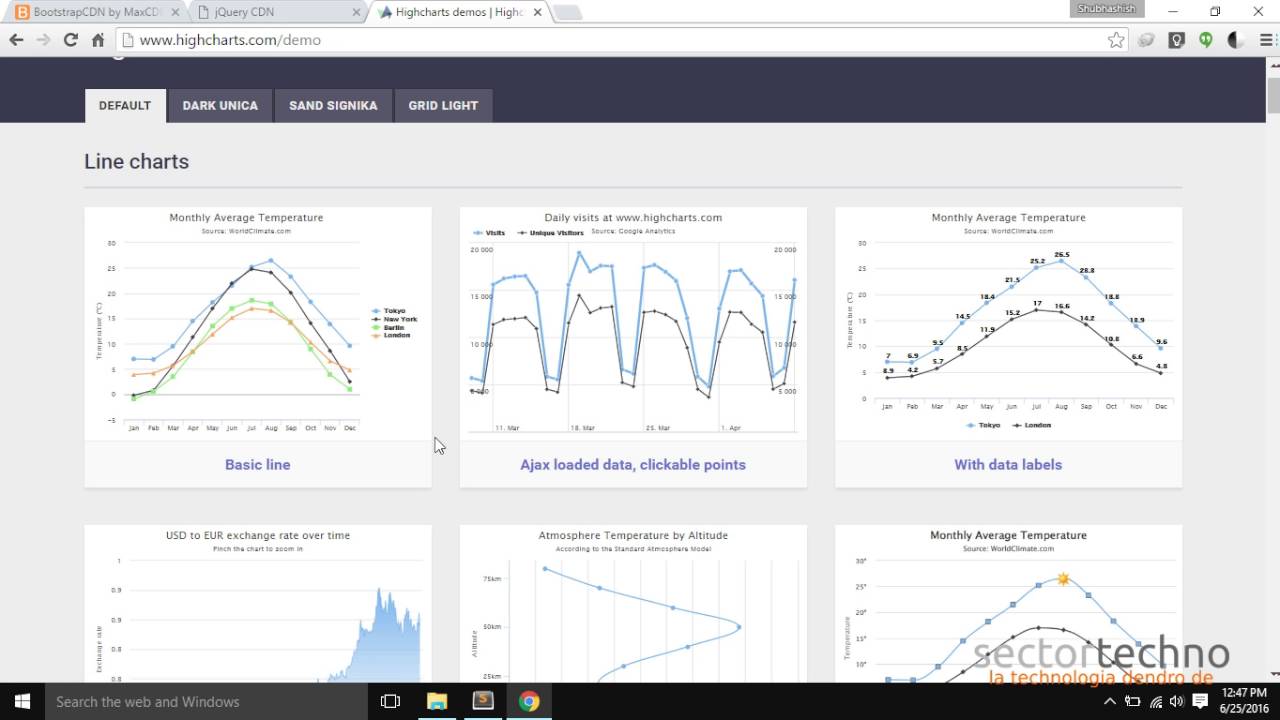The width and height of the screenshot is (1280, 720).
Task: Open the With data labels demo link
Action: (x=1008, y=464)
